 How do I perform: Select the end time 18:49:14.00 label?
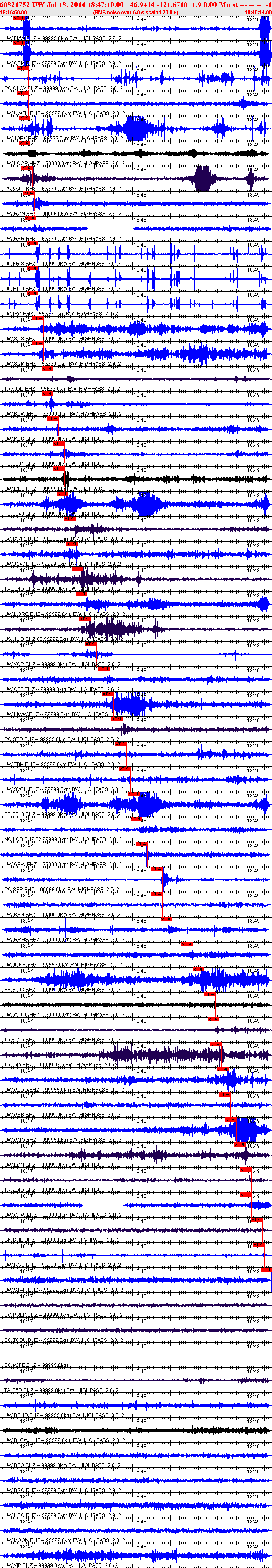258,12
